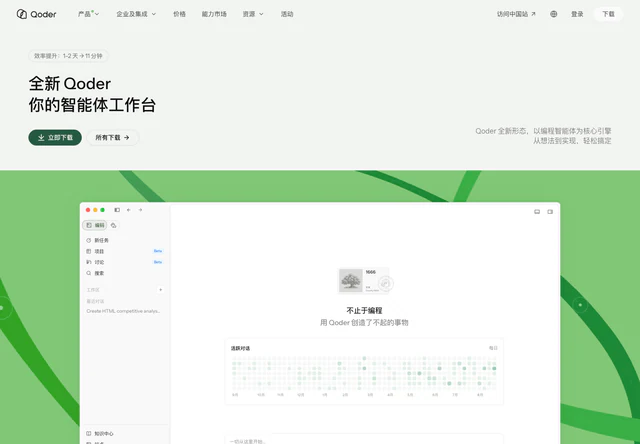Go to the 价格 page

[179, 14]
